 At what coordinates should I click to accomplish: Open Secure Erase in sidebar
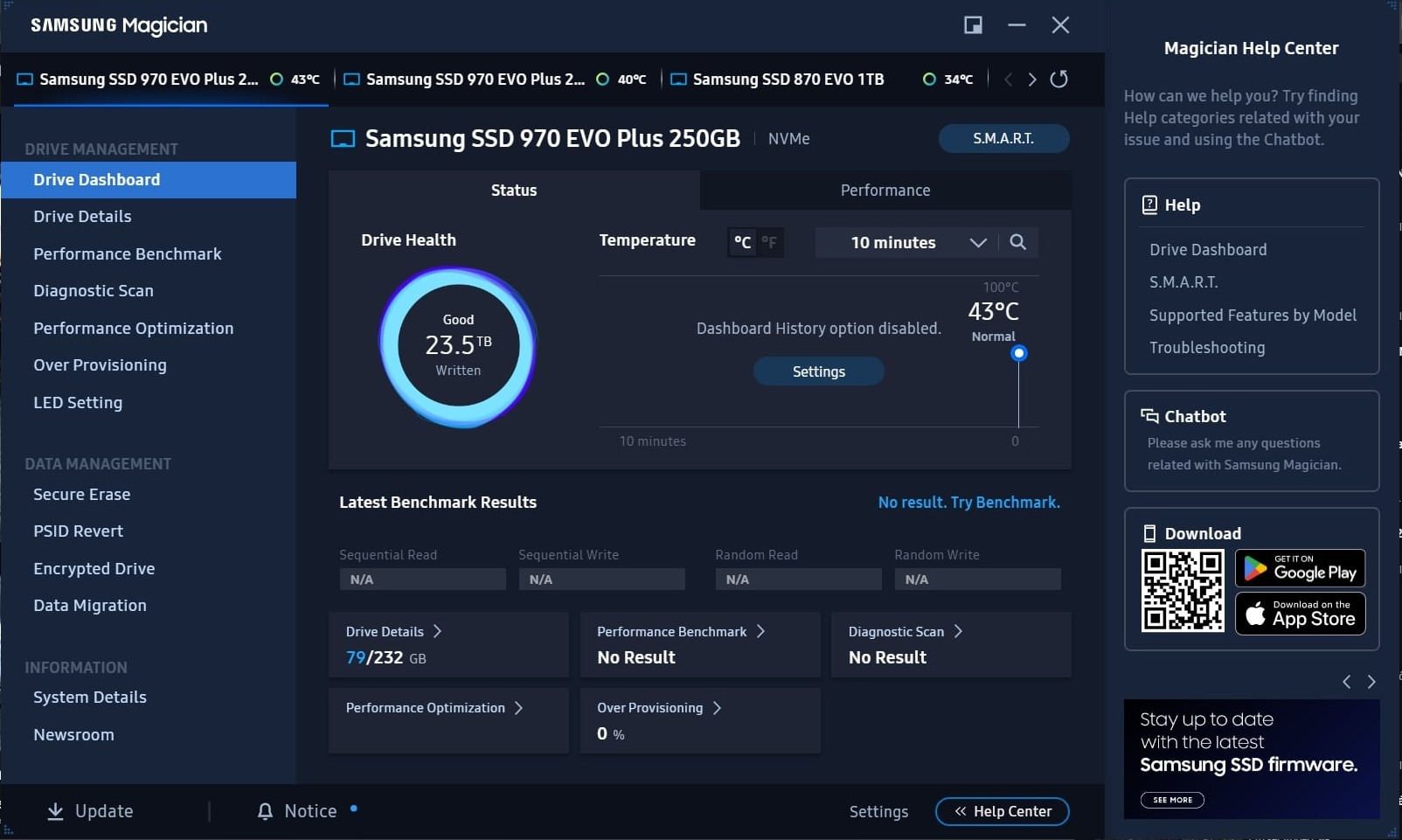82,495
